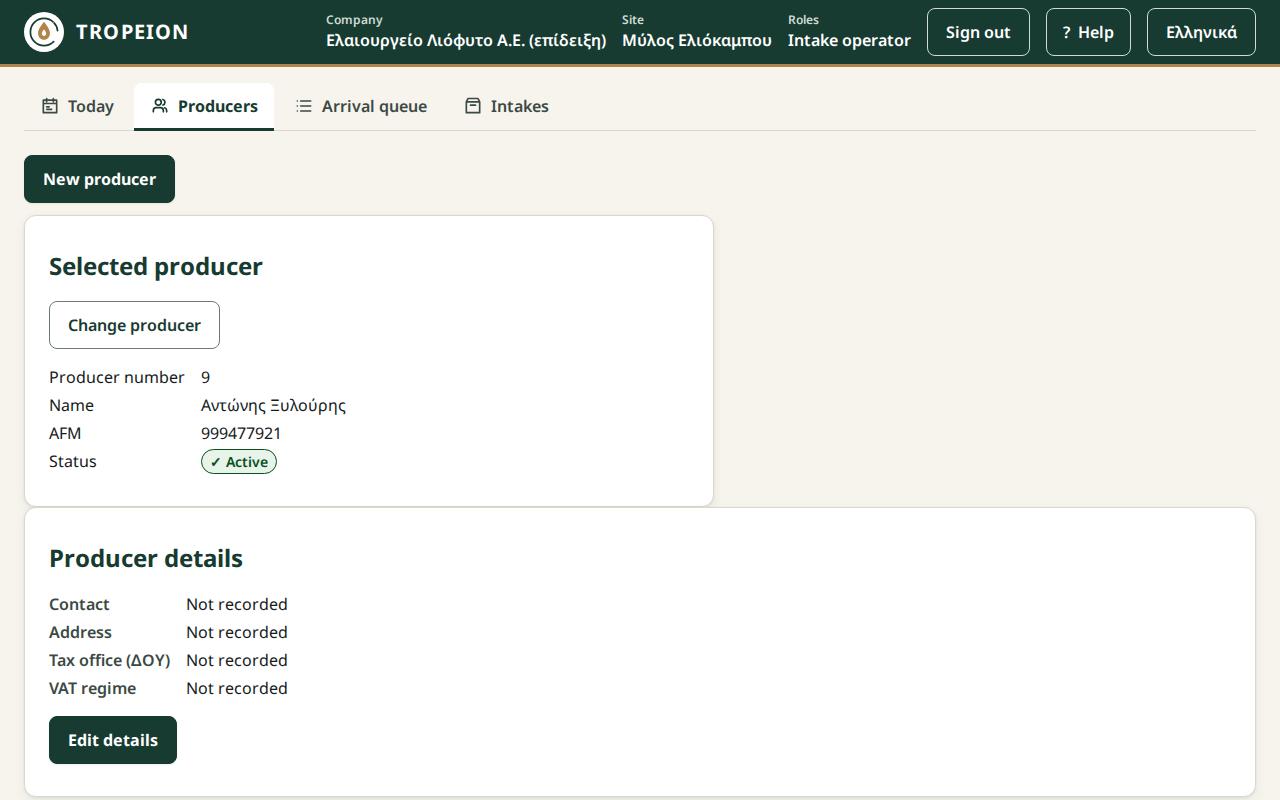
Task: Click Tax office (ΔΟΥ) Not recorded value
Action: pyautogui.click(x=237, y=660)
